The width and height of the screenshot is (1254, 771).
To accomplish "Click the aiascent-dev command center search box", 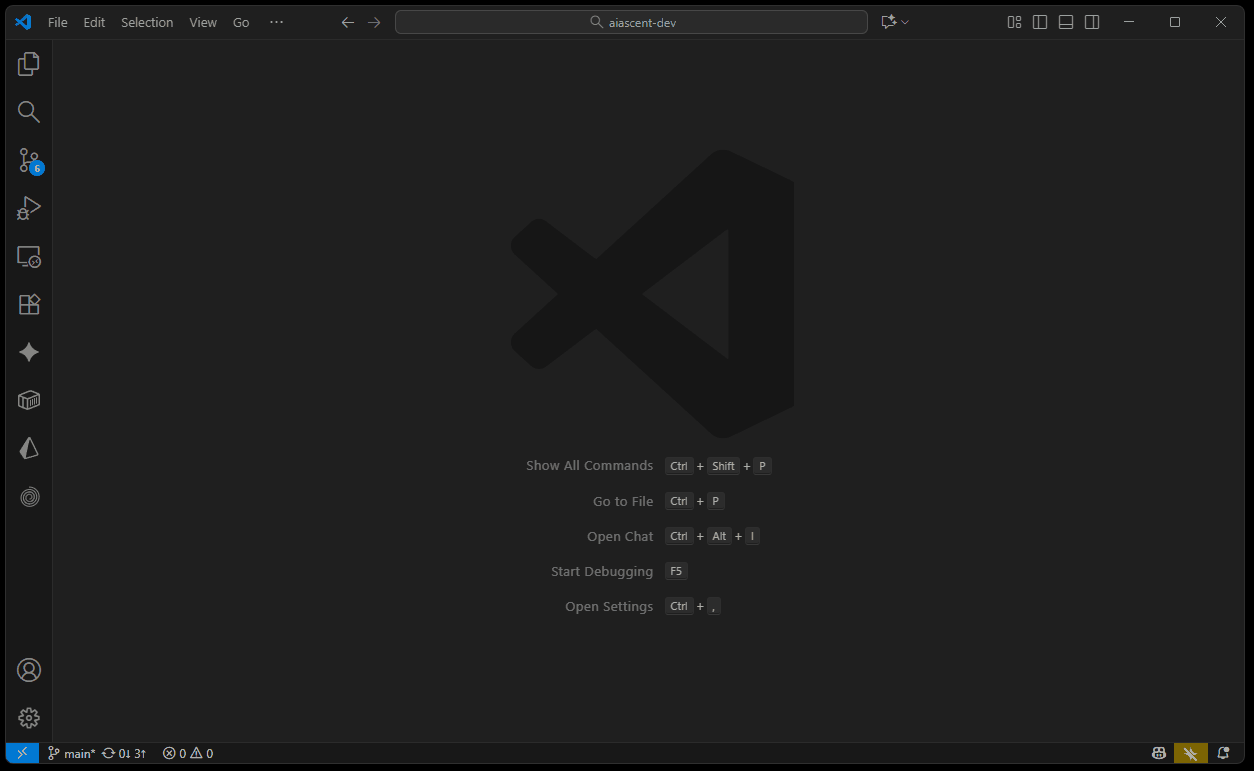I will [x=631, y=22].
